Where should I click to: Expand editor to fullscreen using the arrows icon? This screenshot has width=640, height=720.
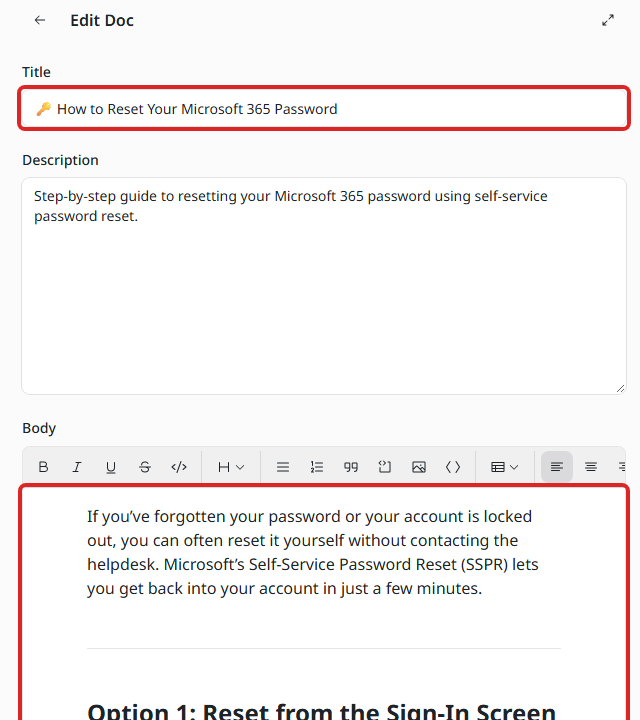point(608,20)
